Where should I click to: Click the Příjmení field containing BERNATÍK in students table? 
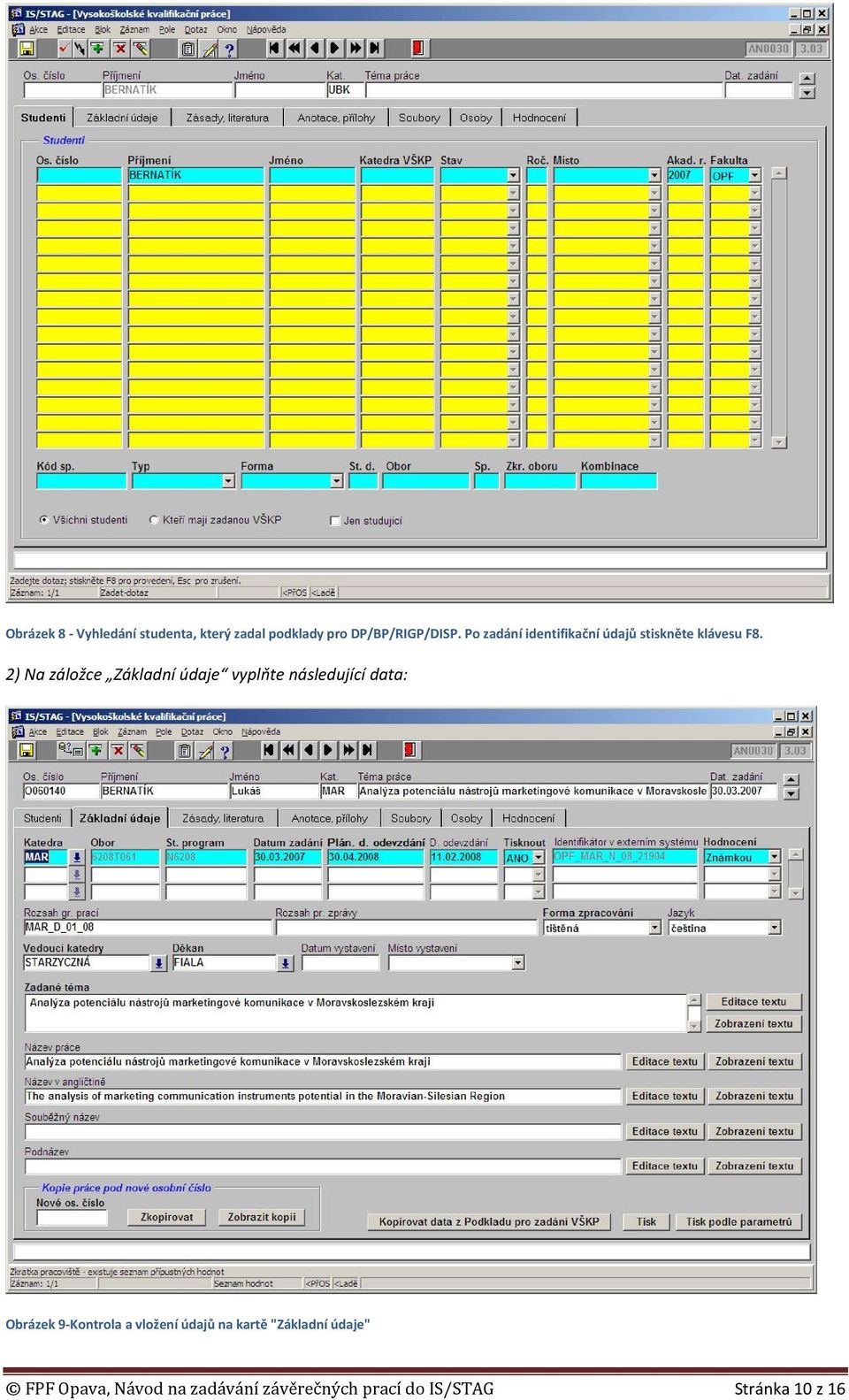pyautogui.click(x=195, y=175)
